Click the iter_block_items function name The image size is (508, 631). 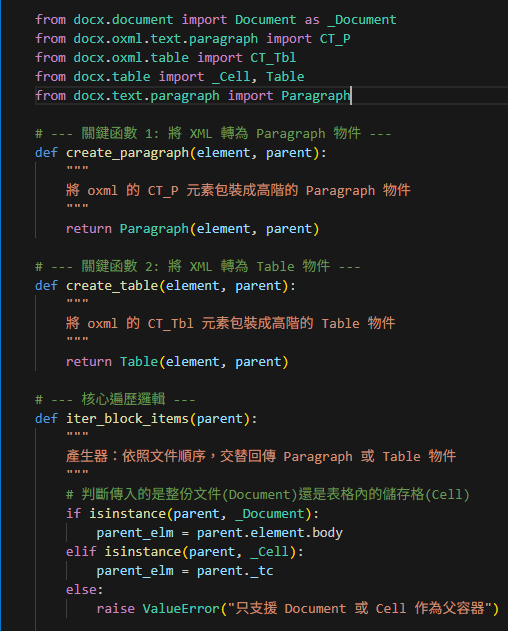[x=127, y=419]
